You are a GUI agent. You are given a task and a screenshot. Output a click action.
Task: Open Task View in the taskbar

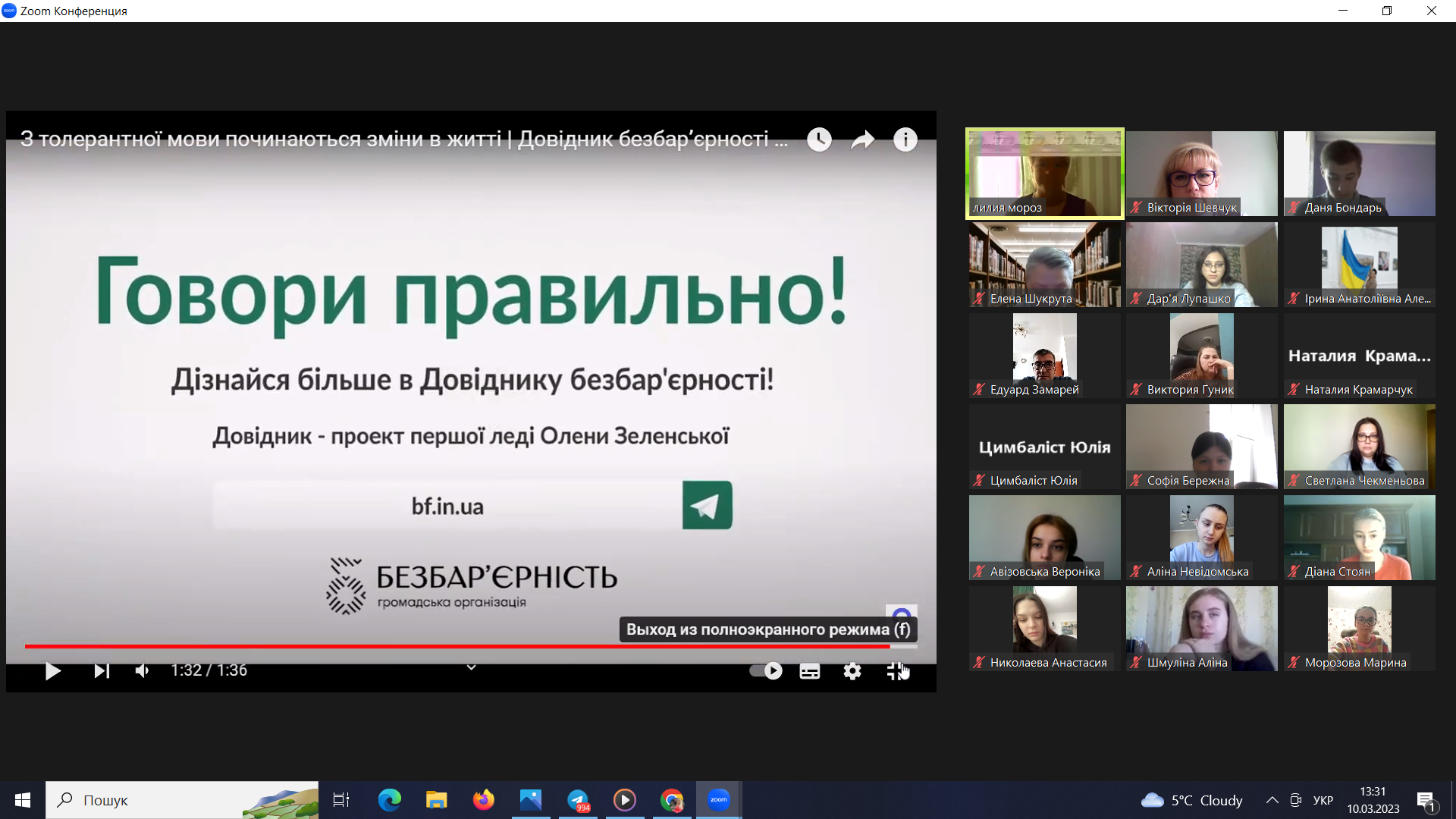[341, 800]
